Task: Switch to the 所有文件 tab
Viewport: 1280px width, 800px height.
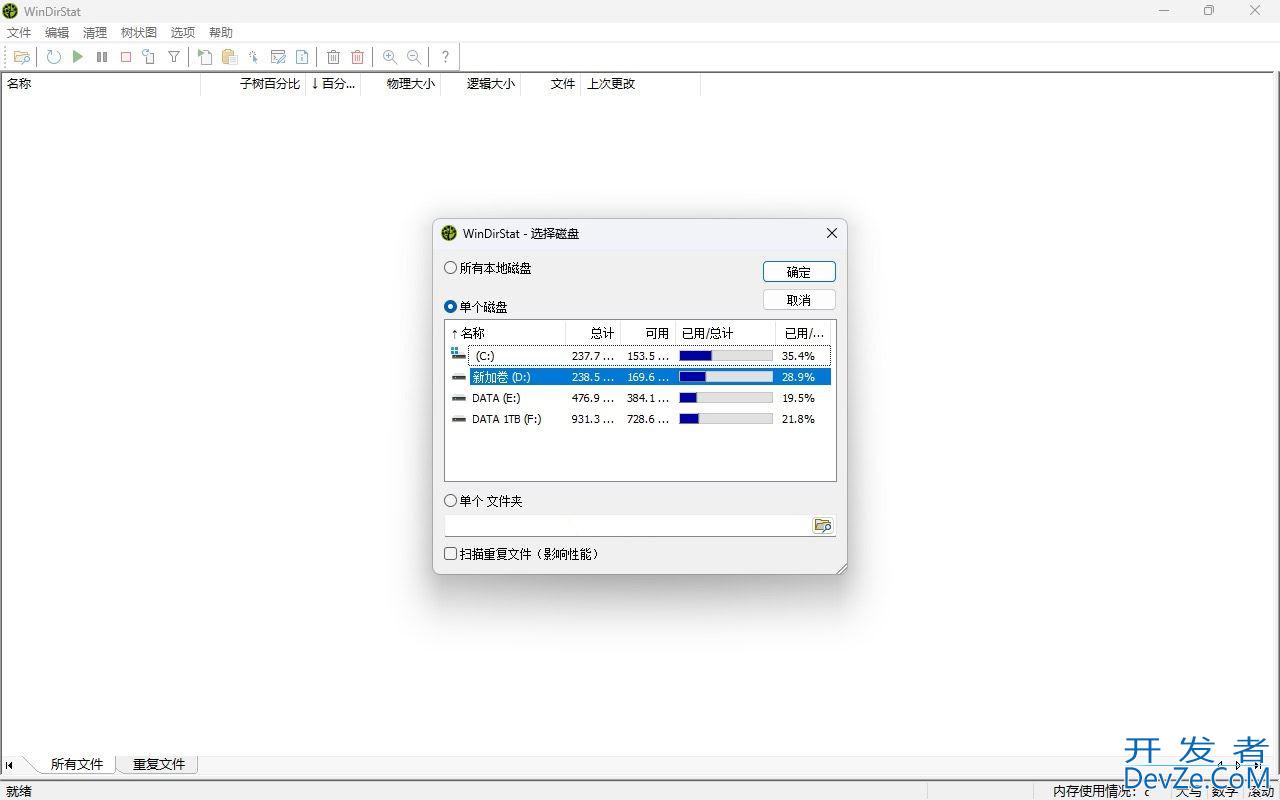Action: click(x=77, y=764)
